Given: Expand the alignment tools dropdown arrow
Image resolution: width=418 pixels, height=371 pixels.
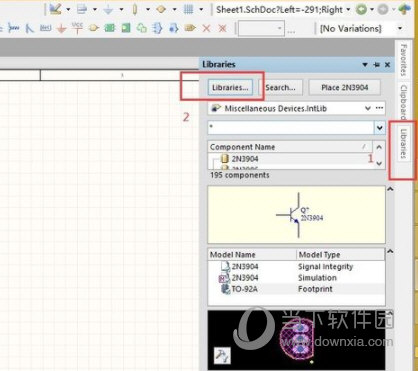Looking at the screenshot, I should (95, 9).
